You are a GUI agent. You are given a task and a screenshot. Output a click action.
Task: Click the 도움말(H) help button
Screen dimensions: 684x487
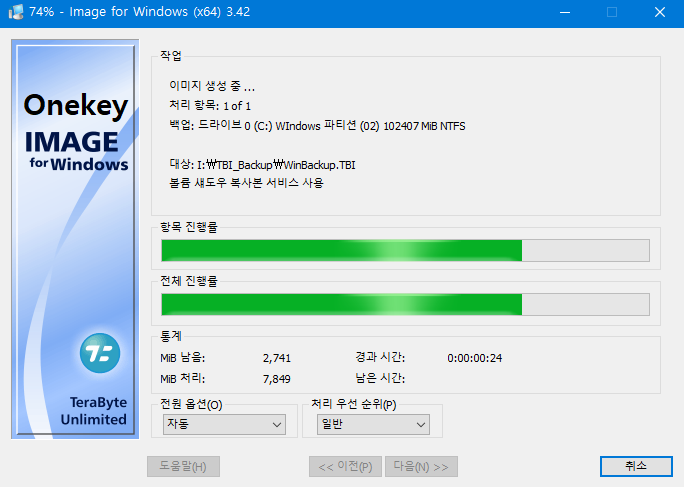pos(183,466)
